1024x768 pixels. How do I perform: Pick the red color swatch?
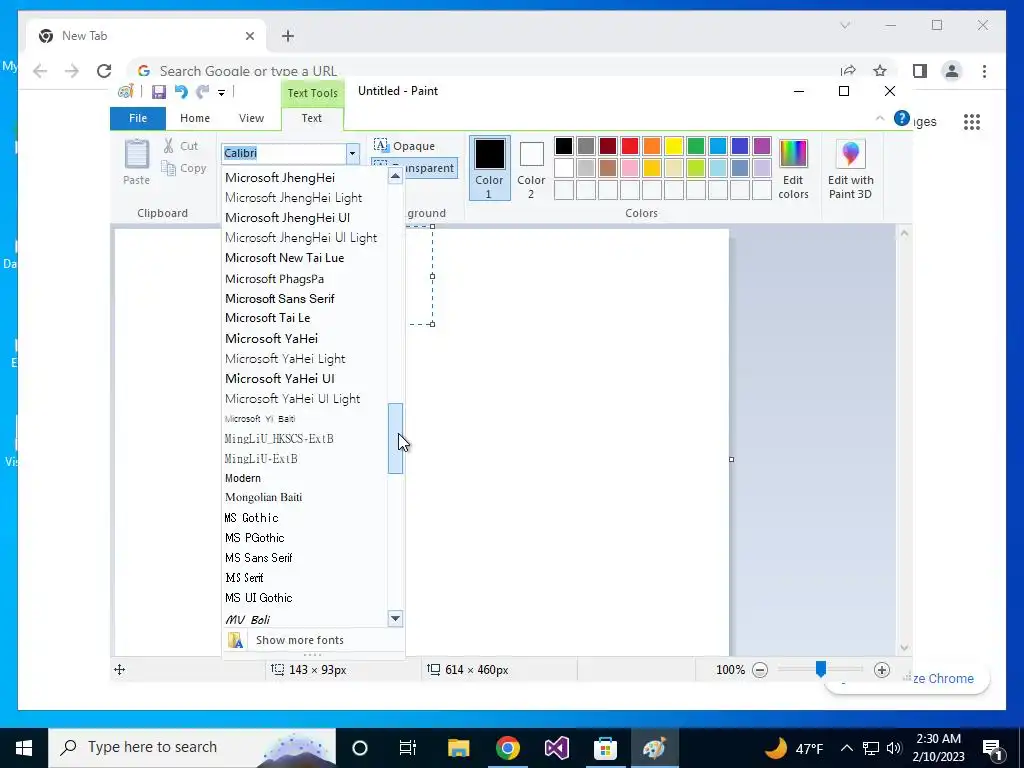click(x=630, y=146)
